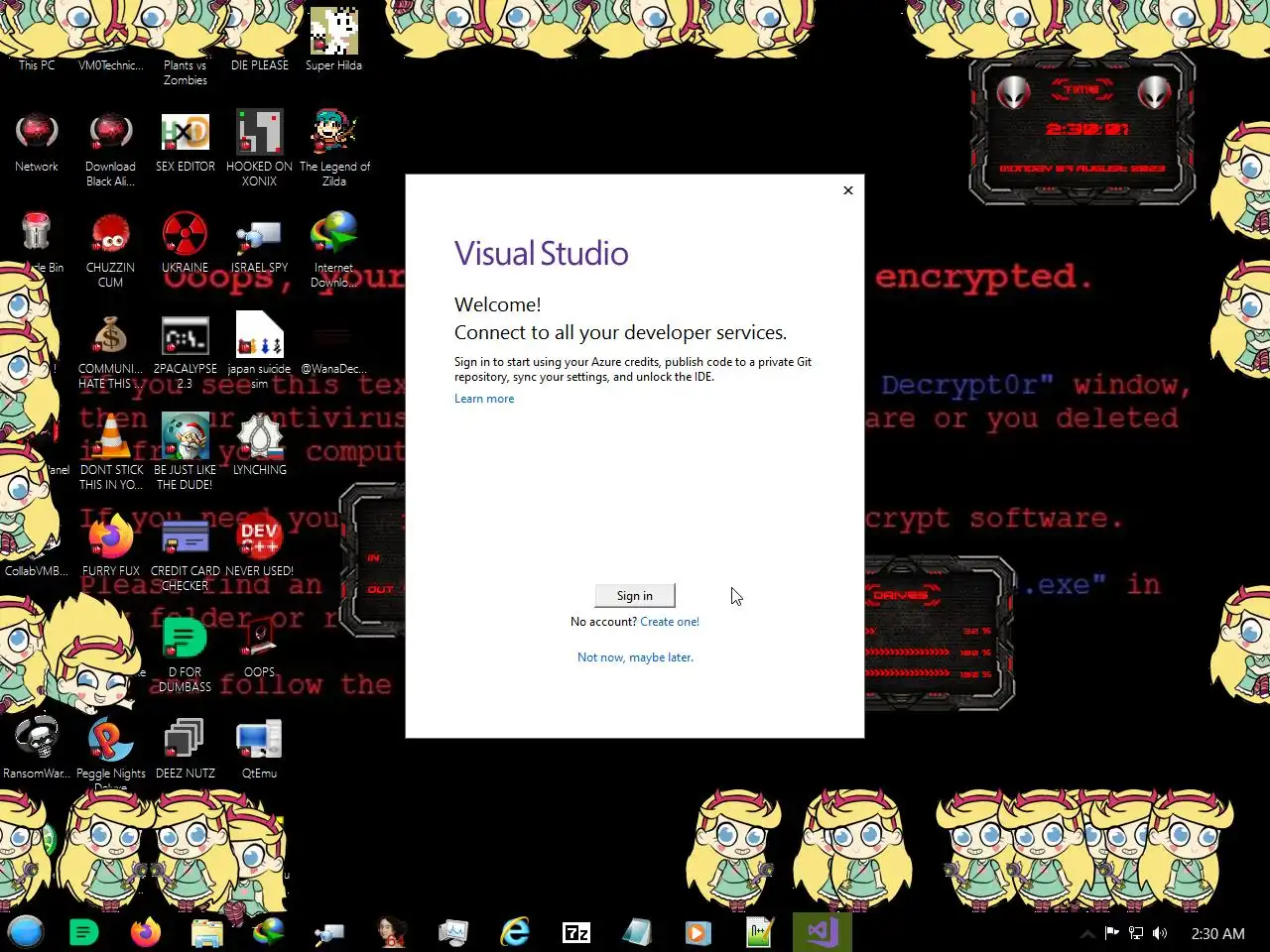Click the alien clock desktop gadget
This screenshot has width=1270, height=952.
(x=1081, y=129)
